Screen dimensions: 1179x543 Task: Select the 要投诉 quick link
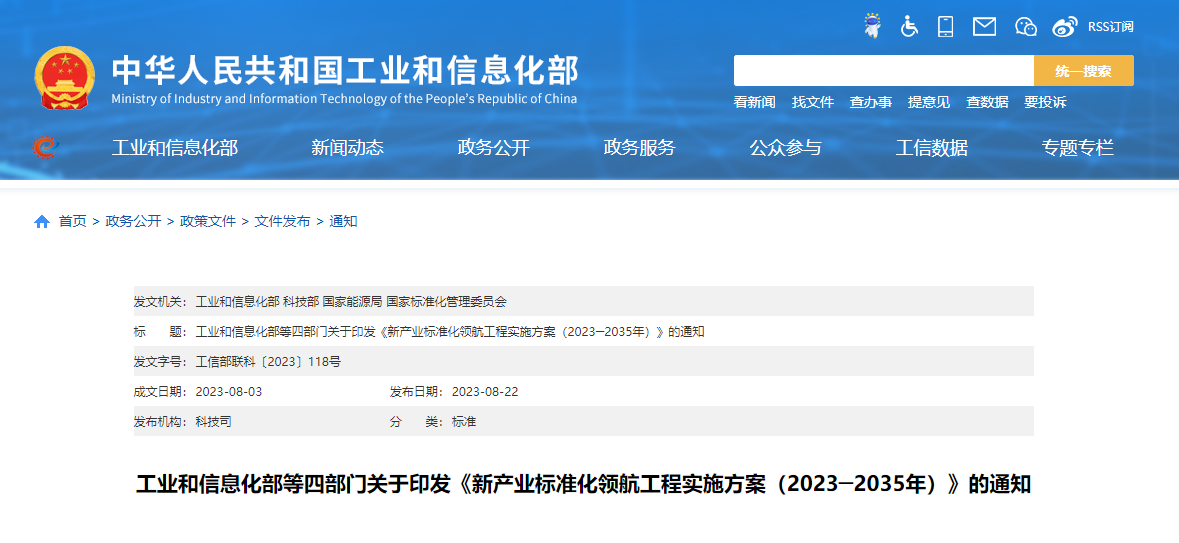1045,102
